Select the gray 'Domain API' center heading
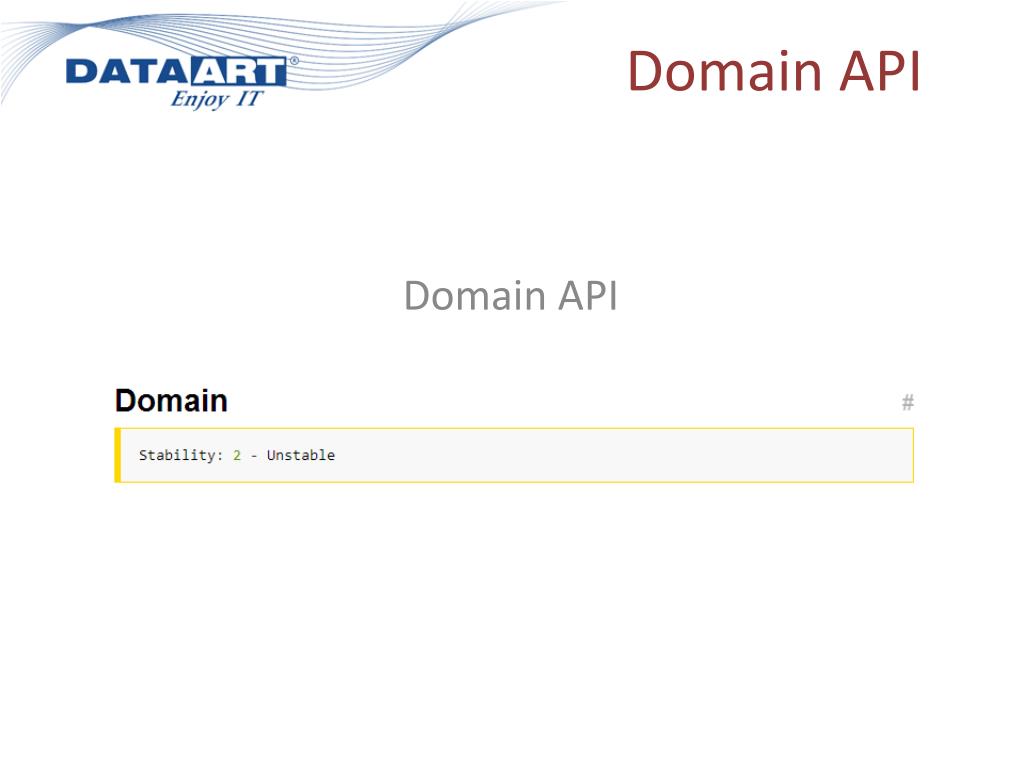This screenshot has height=768, width=1024. [511, 296]
